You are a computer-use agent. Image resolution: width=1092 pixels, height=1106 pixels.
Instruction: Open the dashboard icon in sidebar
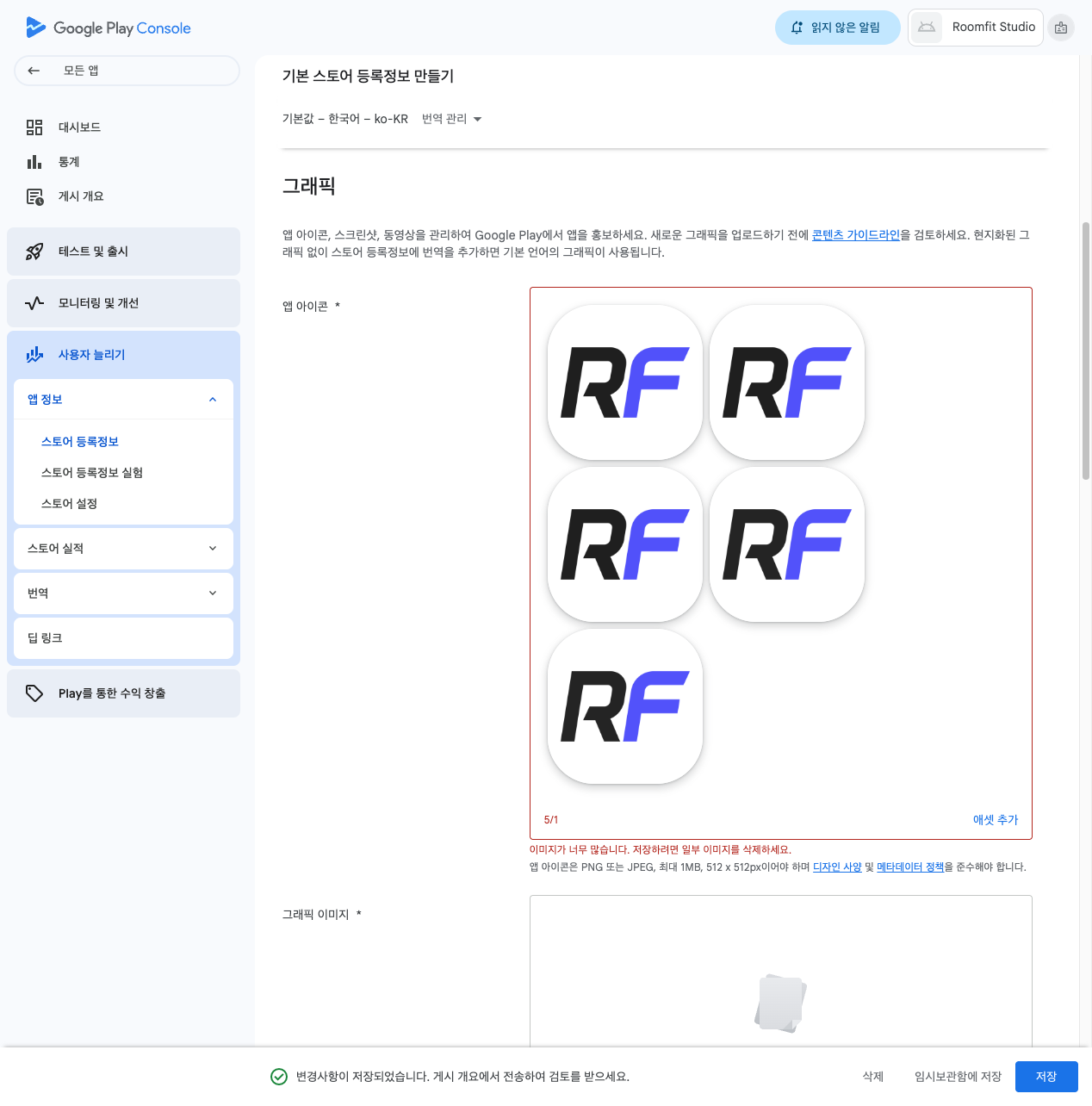[34, 127]
